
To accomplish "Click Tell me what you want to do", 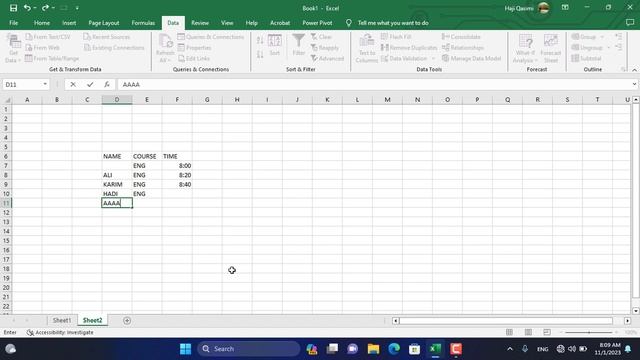I will click(x=393, y=23).
